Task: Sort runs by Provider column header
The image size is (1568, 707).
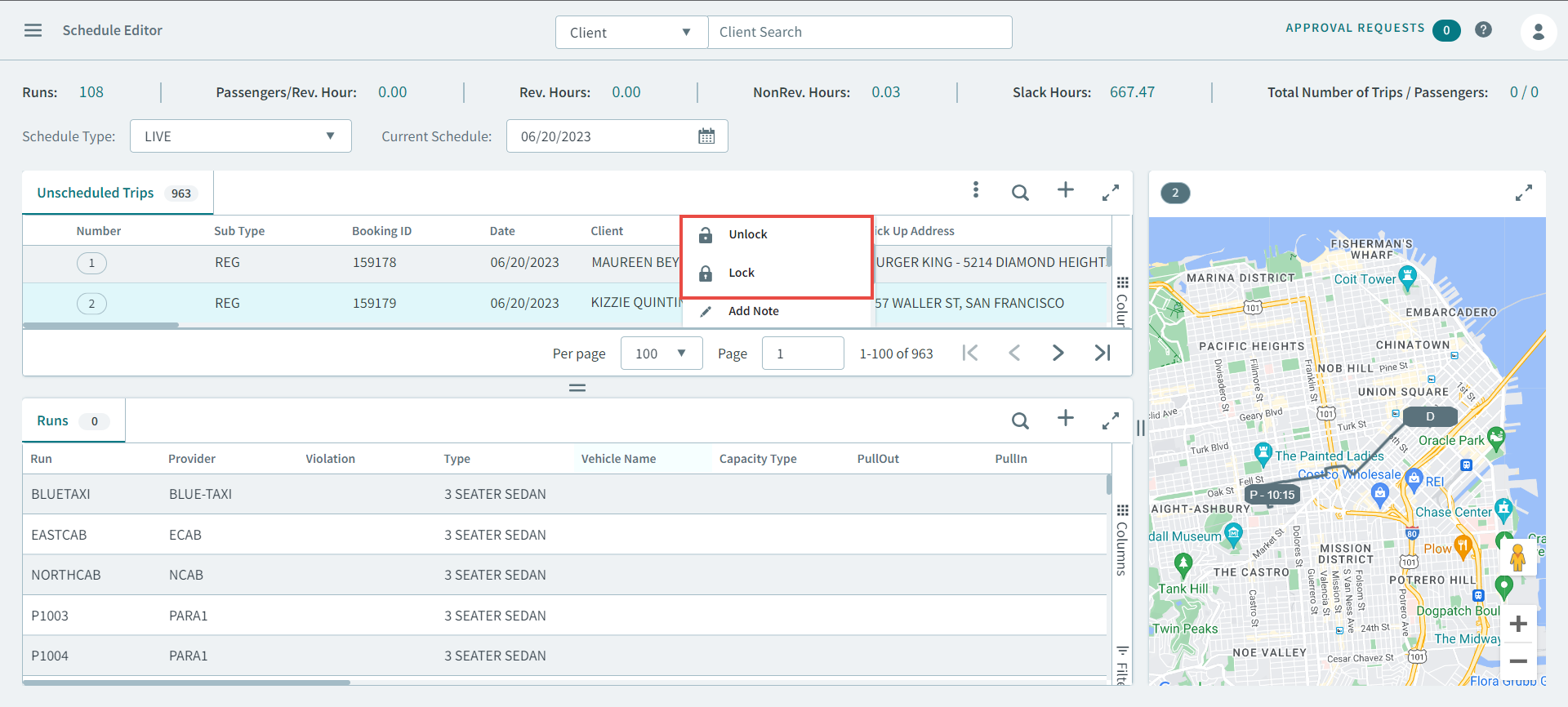Action: (x=192, y=459)
